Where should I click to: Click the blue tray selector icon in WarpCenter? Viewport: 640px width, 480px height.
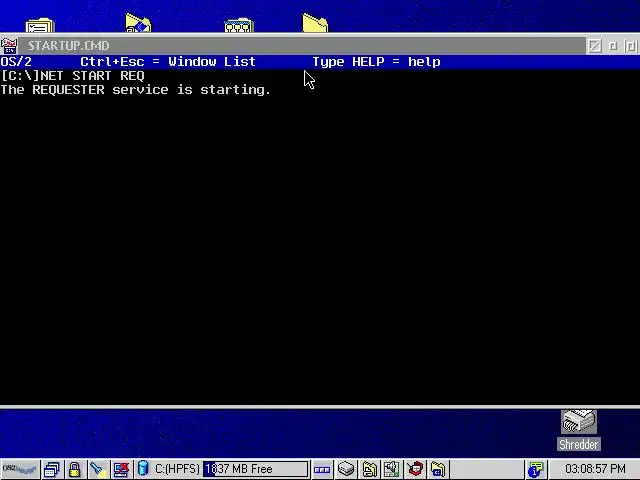322,469
